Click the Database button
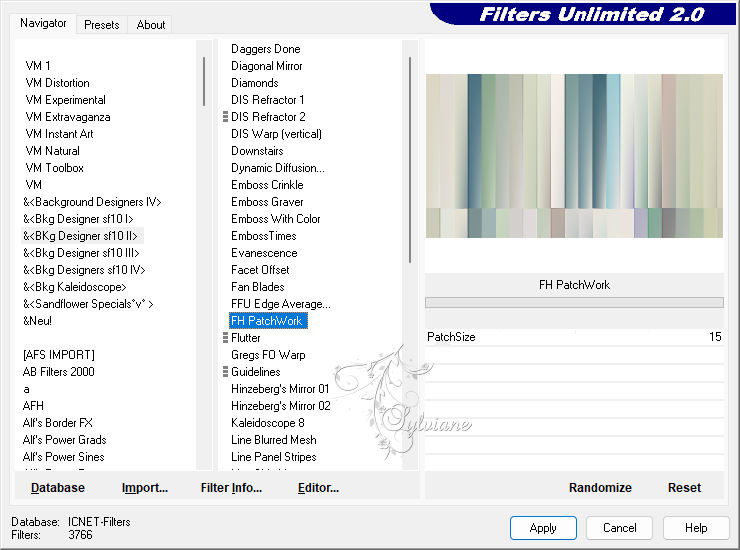740x550 pixels. click(x=58, y=488)
